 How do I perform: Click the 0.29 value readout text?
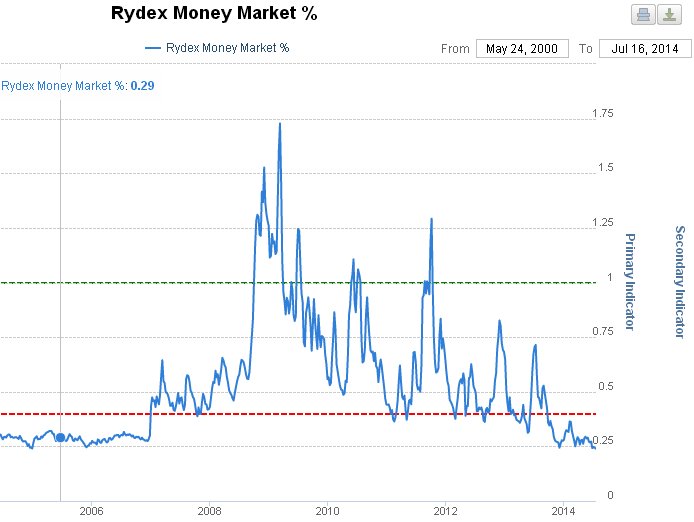pyautogui.click(x=142, y=86)
